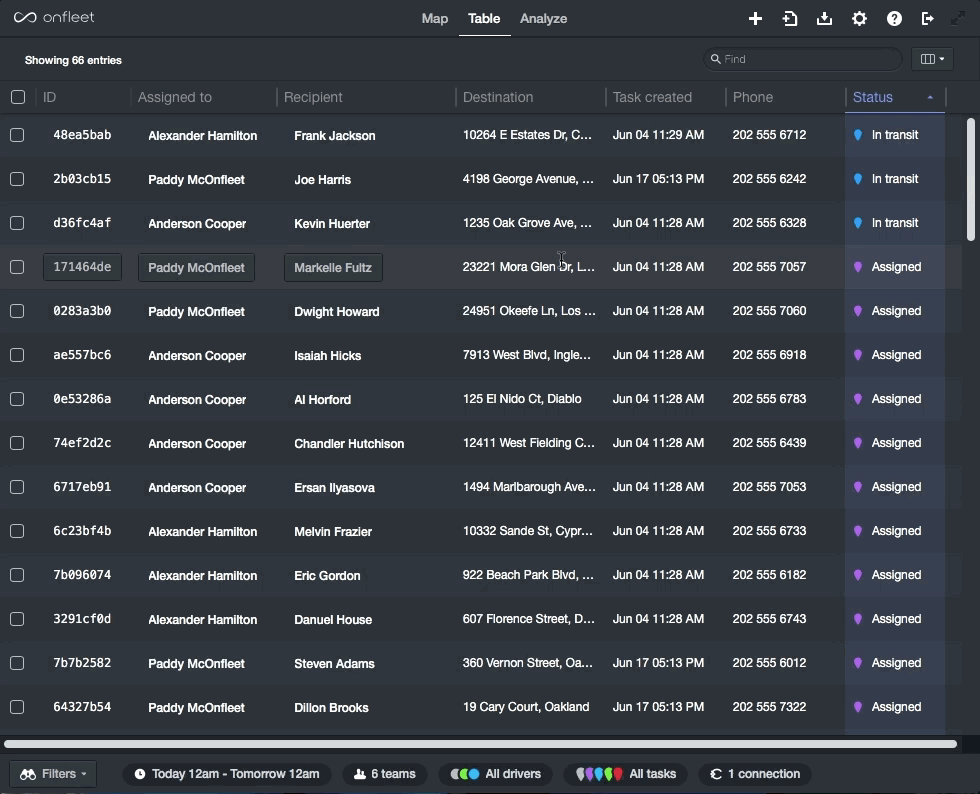Select the Table tab

(484, 19)
